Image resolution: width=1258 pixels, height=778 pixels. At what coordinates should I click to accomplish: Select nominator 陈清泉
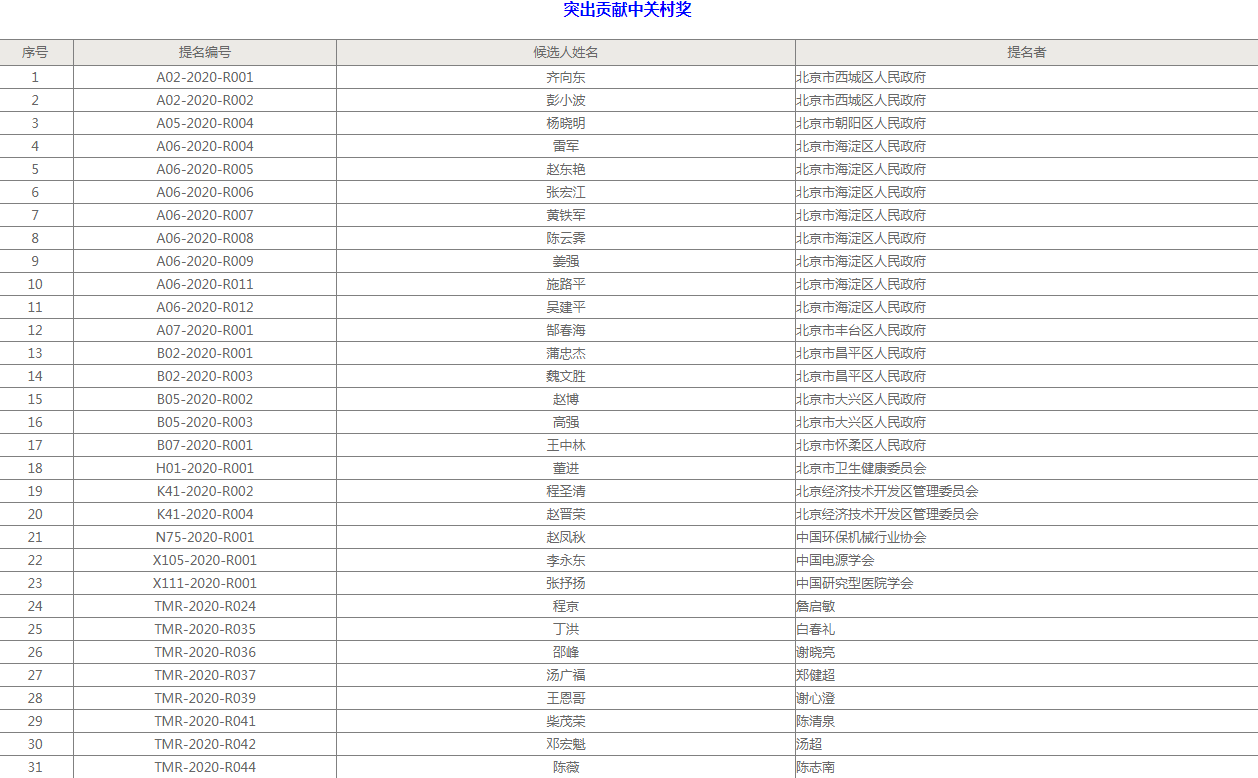pos(816,721)
